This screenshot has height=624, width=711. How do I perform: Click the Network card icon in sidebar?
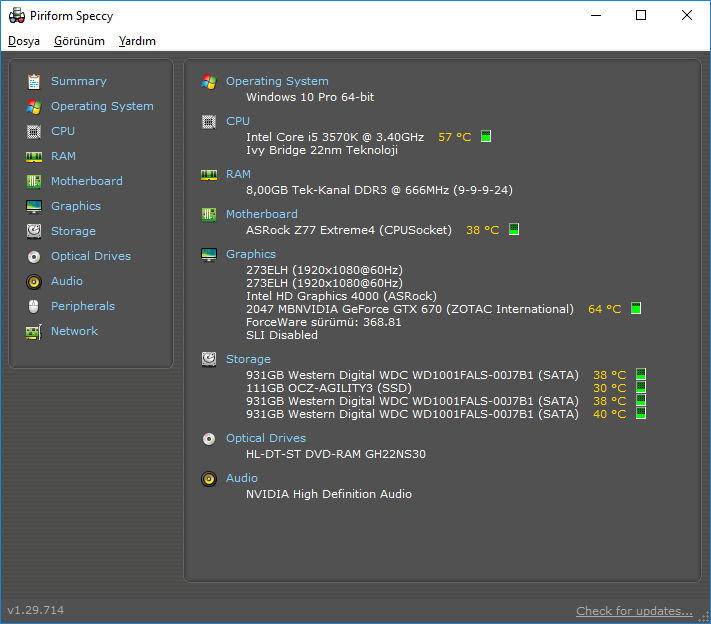coord(34,332)
